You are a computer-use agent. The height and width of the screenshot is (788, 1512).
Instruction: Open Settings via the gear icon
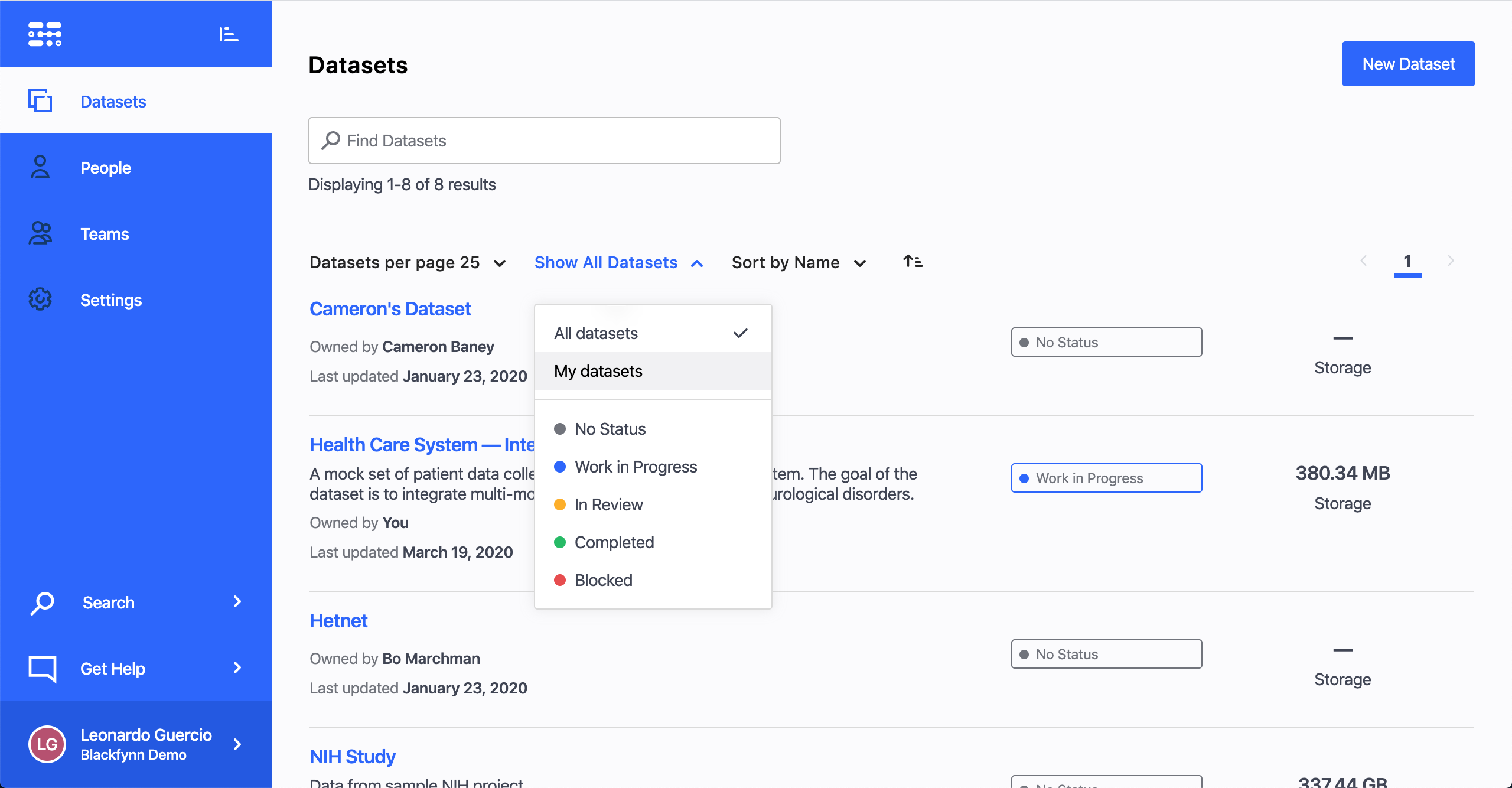tap(40, 299)
